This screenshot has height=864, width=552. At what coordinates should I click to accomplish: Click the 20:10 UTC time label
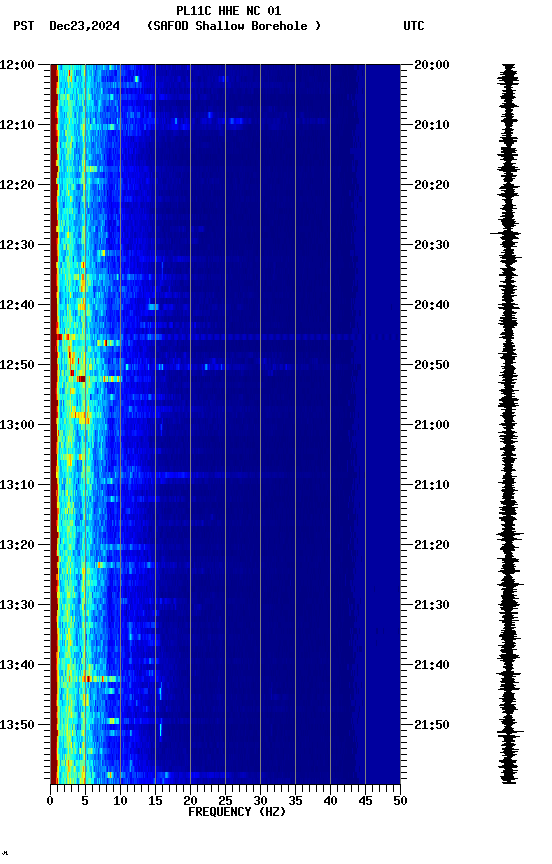tap(432, 125)
